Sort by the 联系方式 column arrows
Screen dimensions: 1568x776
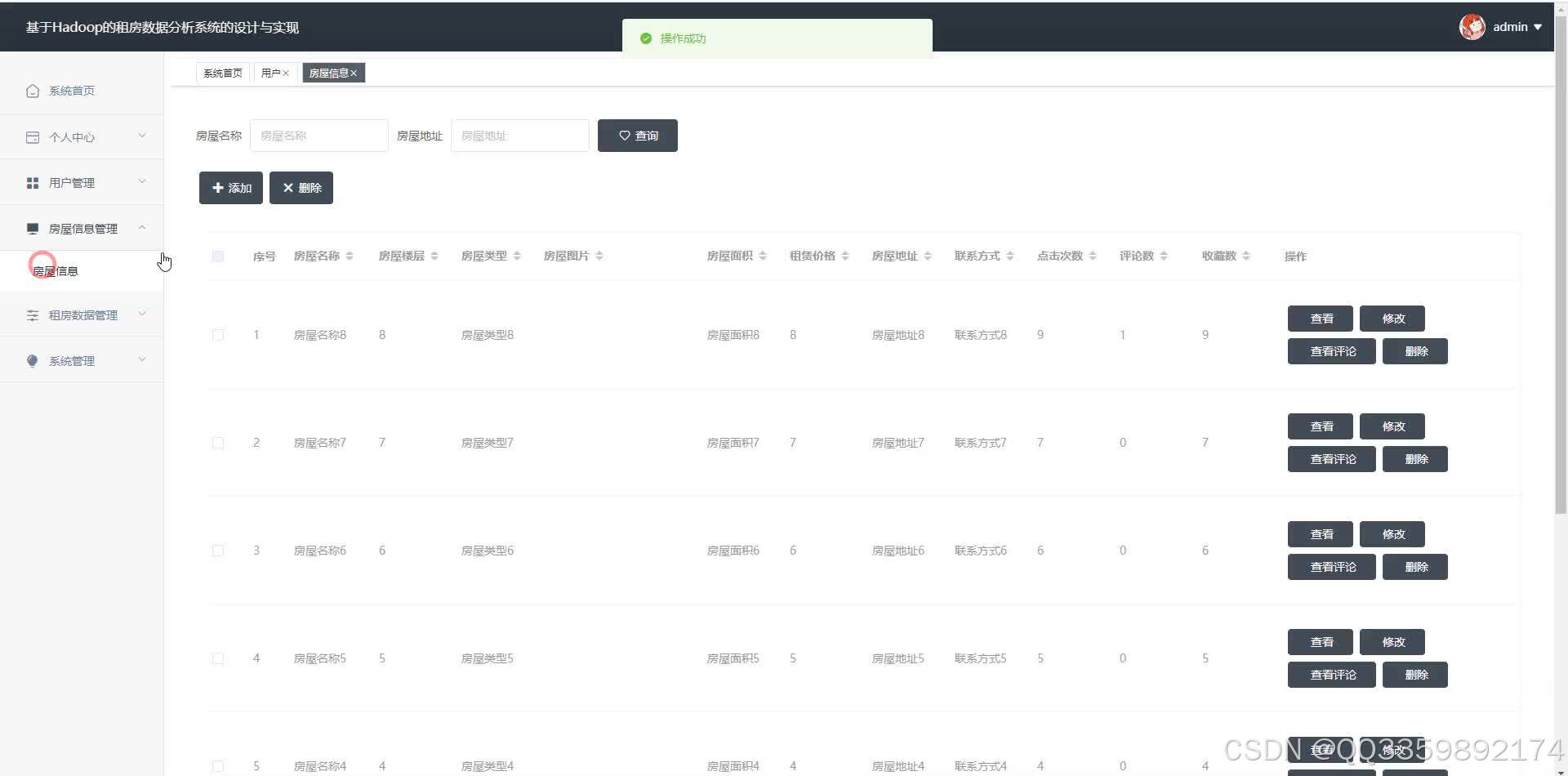1010,256
